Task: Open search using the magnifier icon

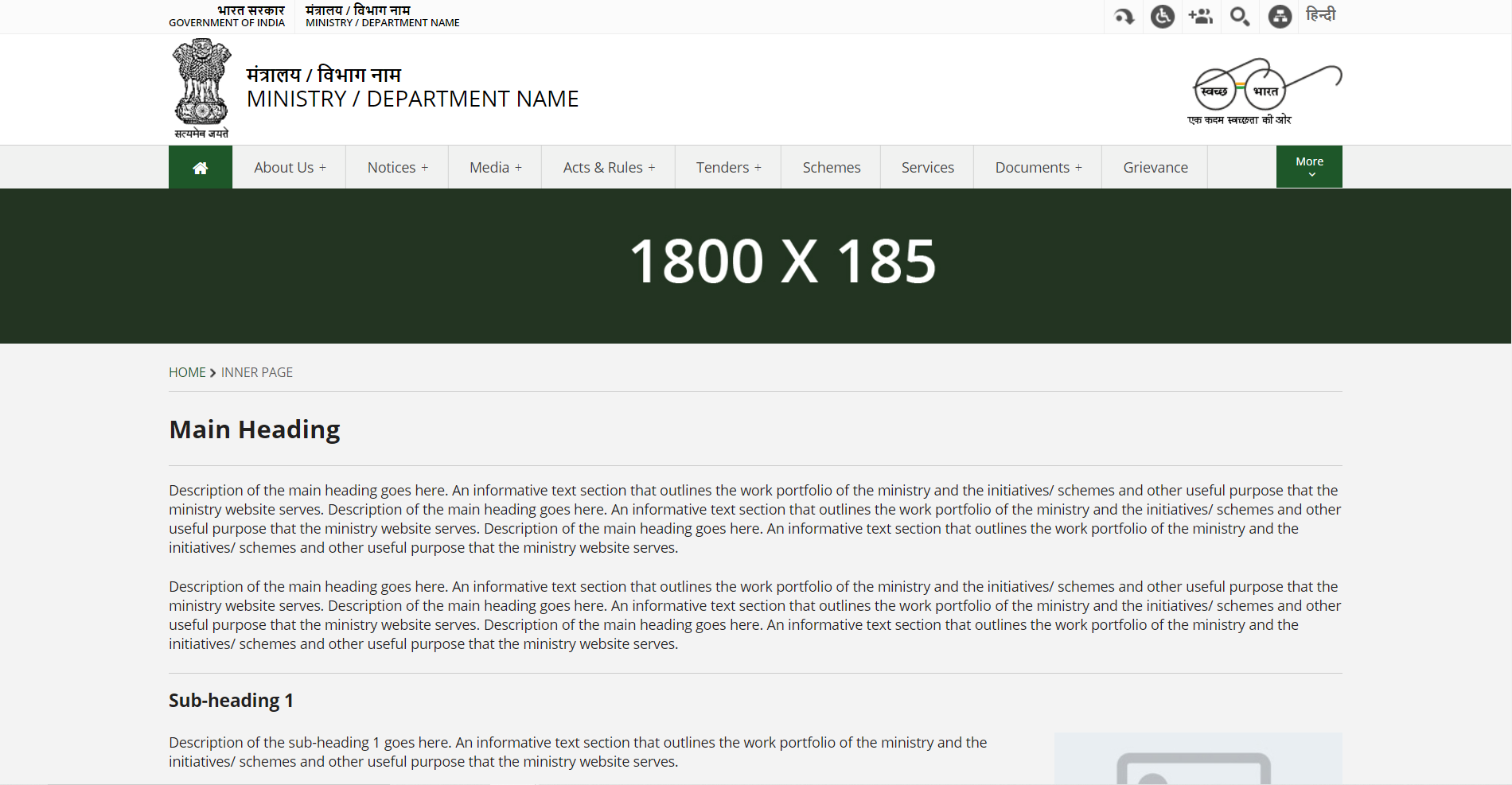Action: 1240,16
